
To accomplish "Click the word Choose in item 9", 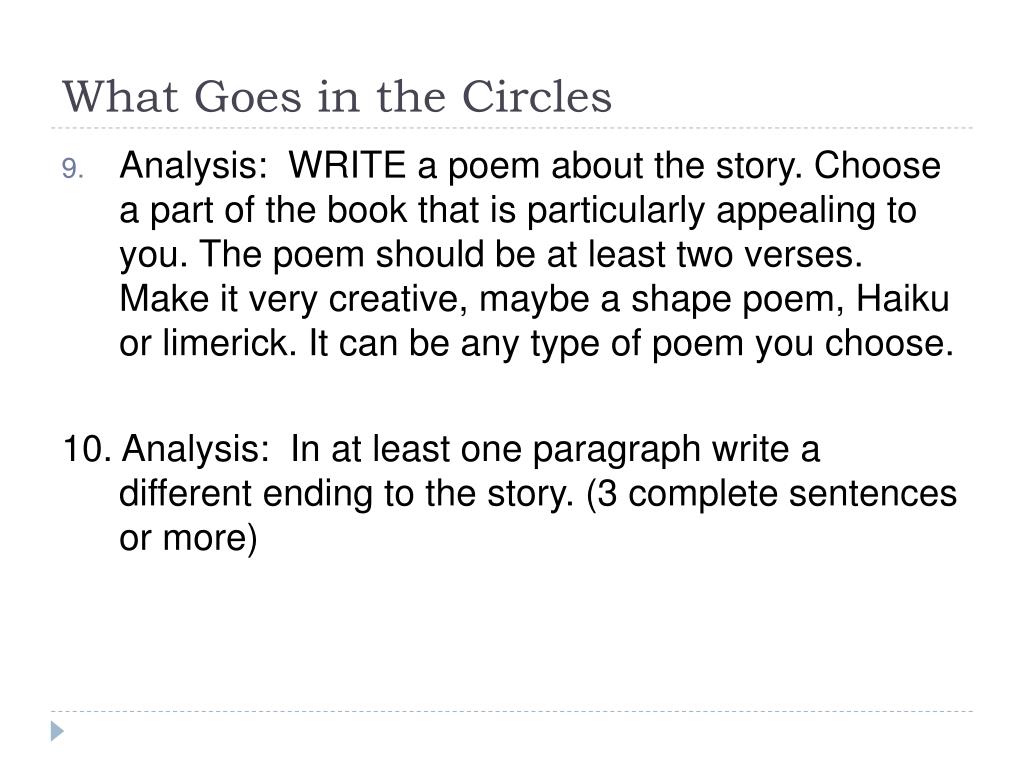I will 877,165.
